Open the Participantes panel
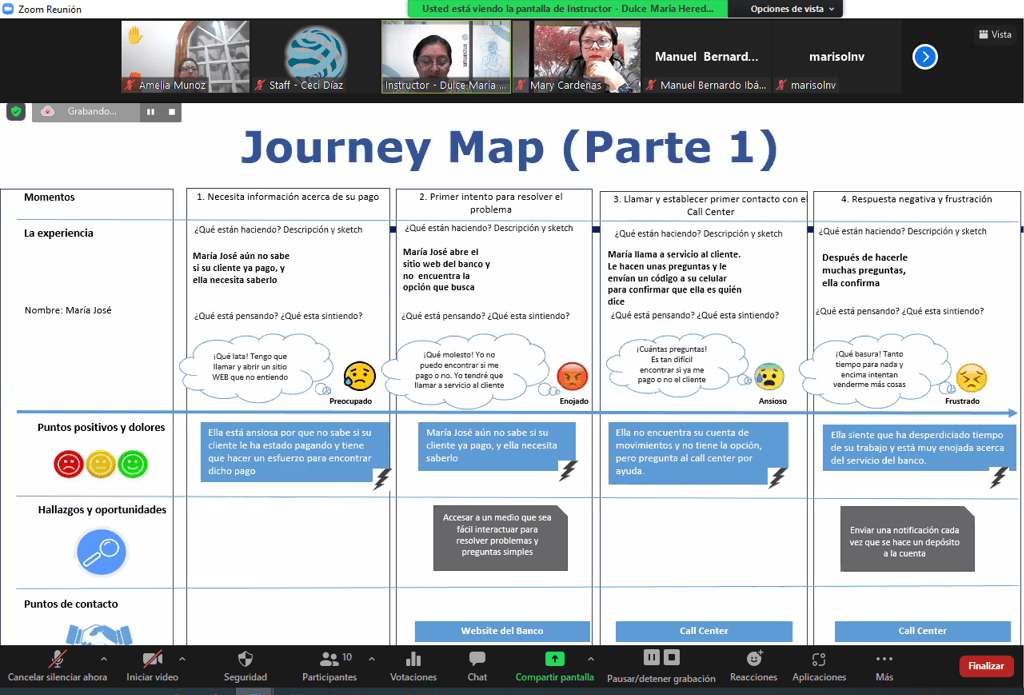Image resolution: width=1024 pixels, height=695 pixels. click(329, 660)
